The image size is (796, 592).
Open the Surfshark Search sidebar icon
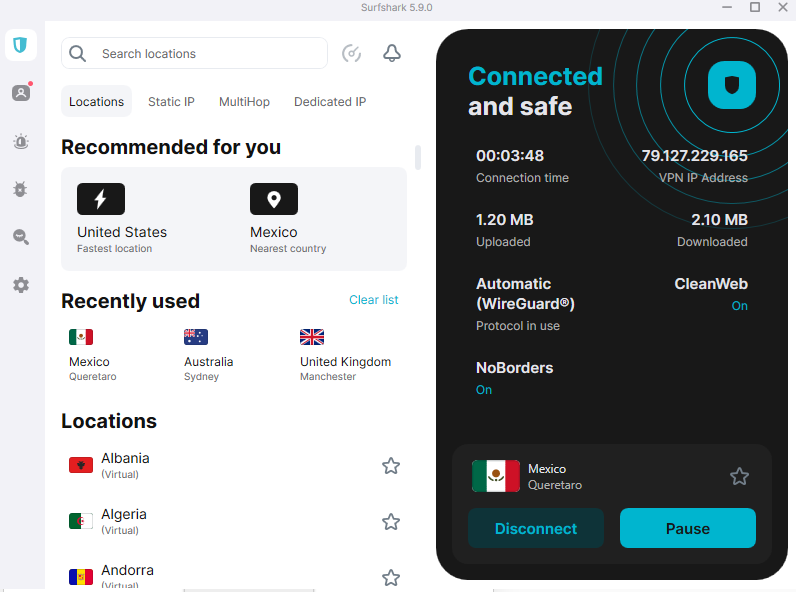pyautogui.click(x=21, y=237)
